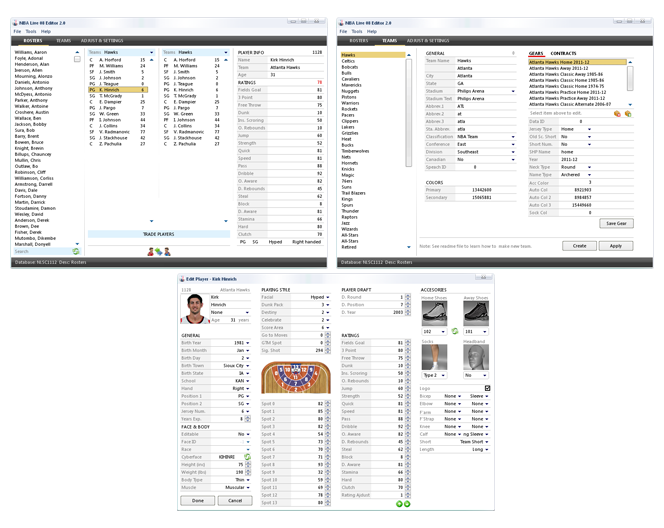Click the Apply button
664x528 pixels.
[616, 246]
